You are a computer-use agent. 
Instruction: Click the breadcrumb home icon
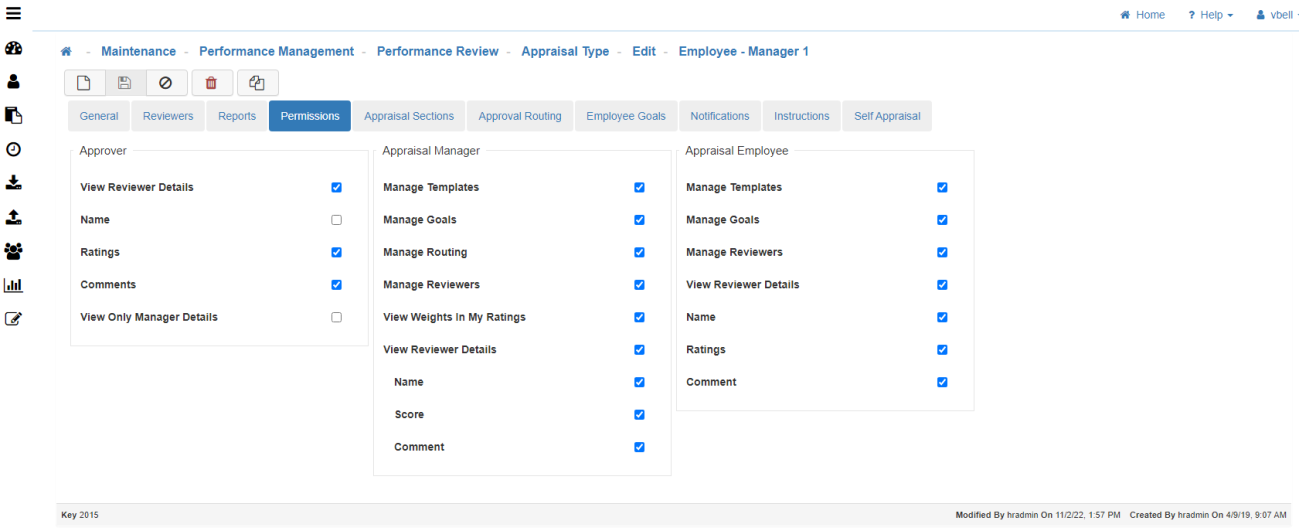pyautogui.click(x=66, y=52)
